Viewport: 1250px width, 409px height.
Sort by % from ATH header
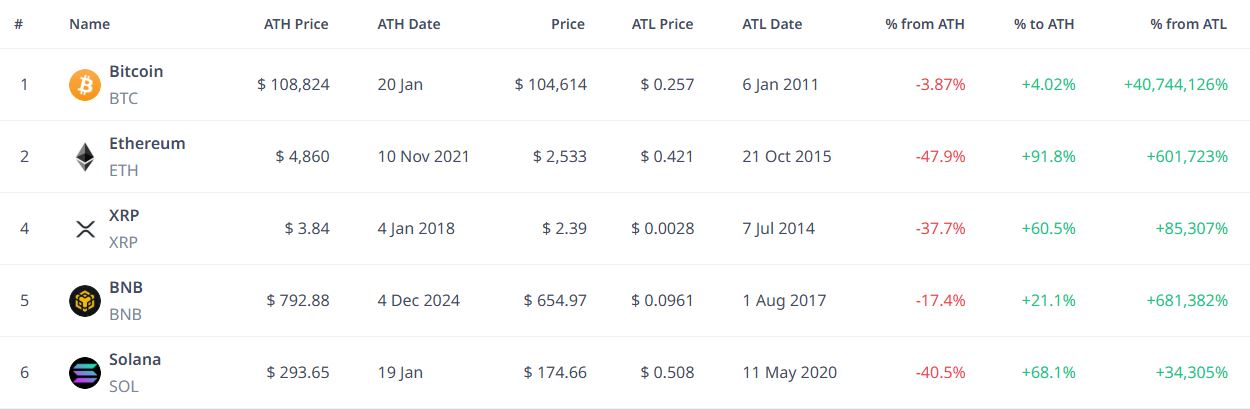coord(925,24)
